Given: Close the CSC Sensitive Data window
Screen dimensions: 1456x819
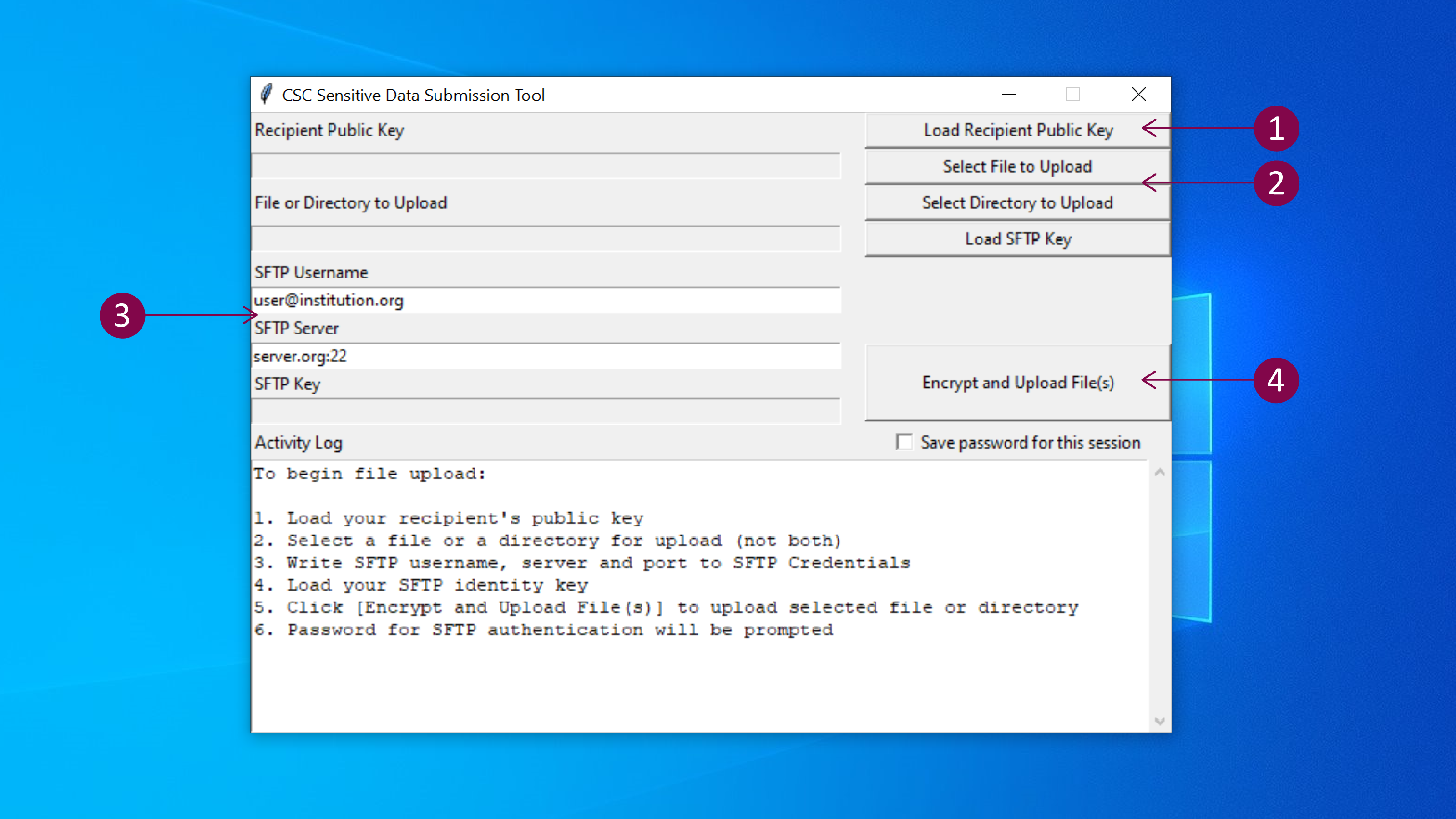Looking at the screenshot, I should pyautogui.click(x=1138, y=94).
